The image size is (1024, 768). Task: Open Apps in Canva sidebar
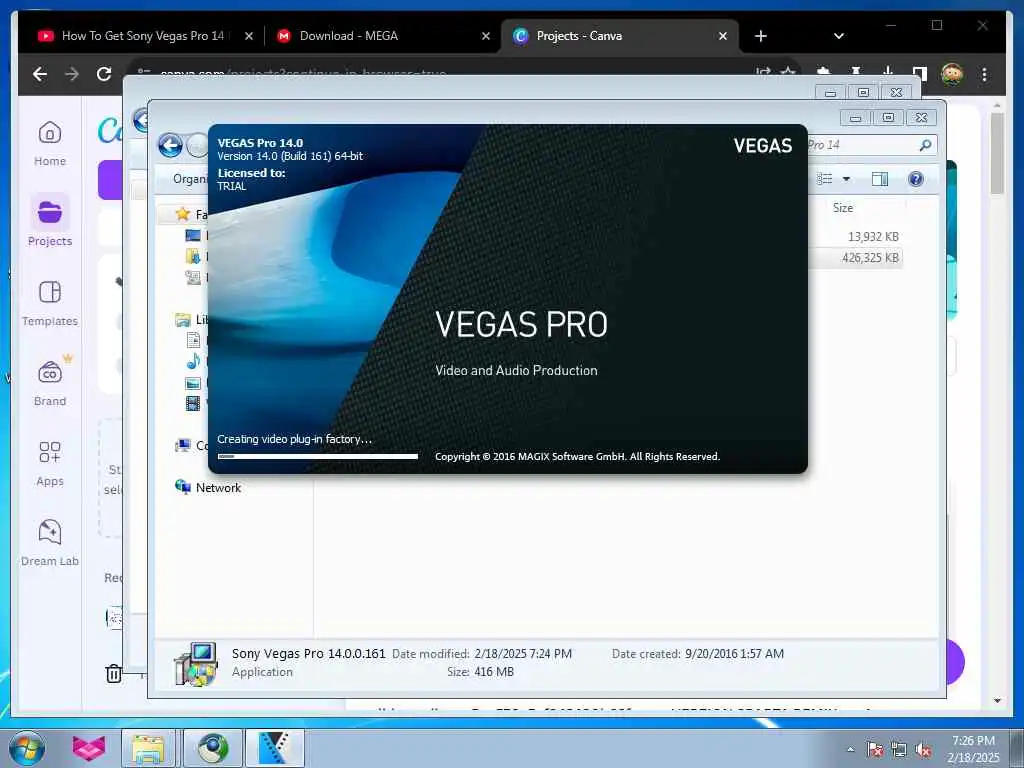(x=50, y=464)
